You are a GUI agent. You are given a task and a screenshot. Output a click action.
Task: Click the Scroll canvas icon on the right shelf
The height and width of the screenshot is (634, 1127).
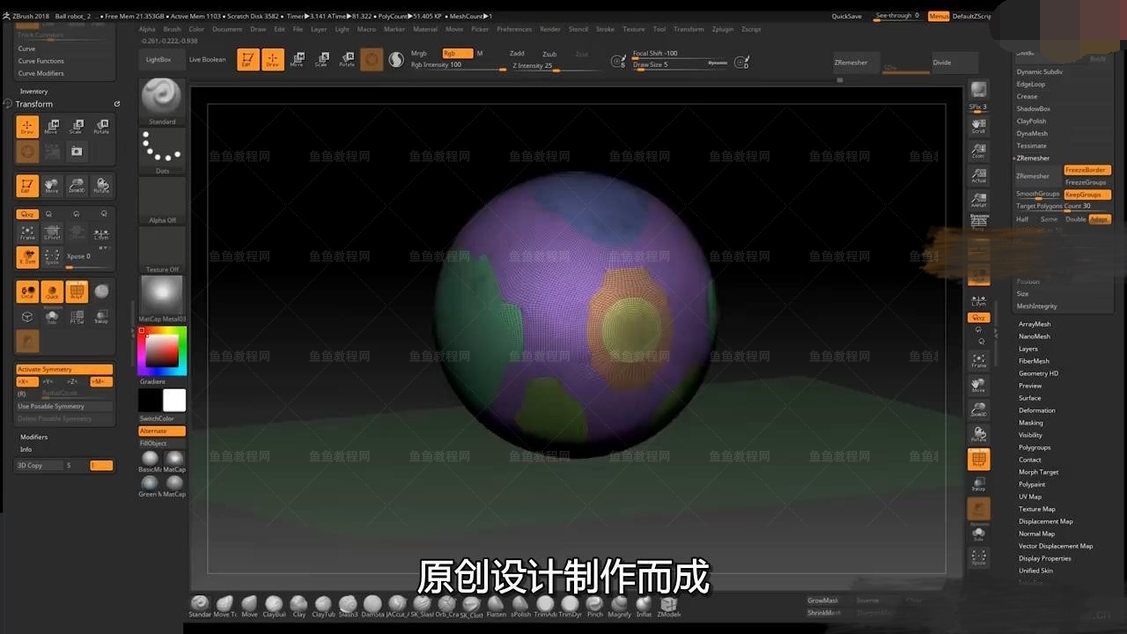pos(979,123)
